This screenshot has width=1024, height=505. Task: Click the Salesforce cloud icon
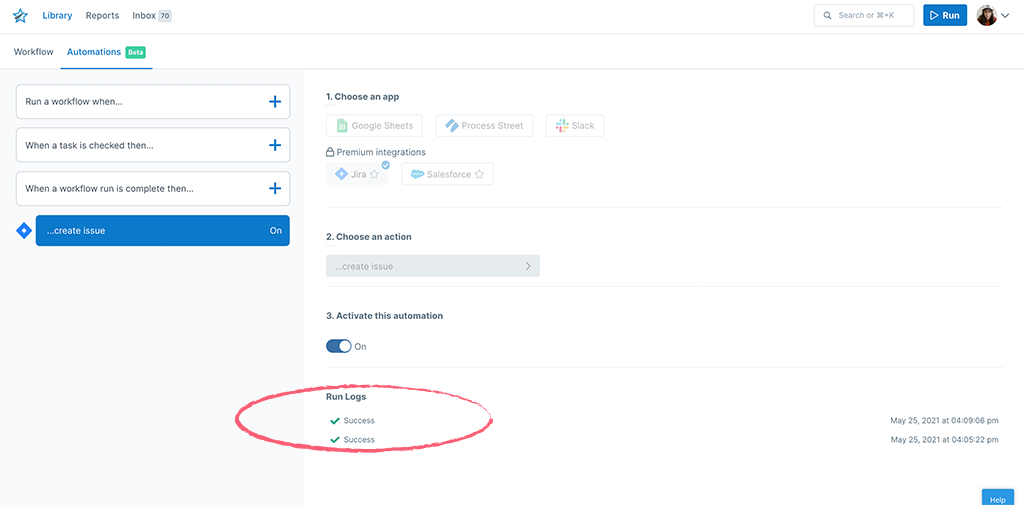pos(417,174)
